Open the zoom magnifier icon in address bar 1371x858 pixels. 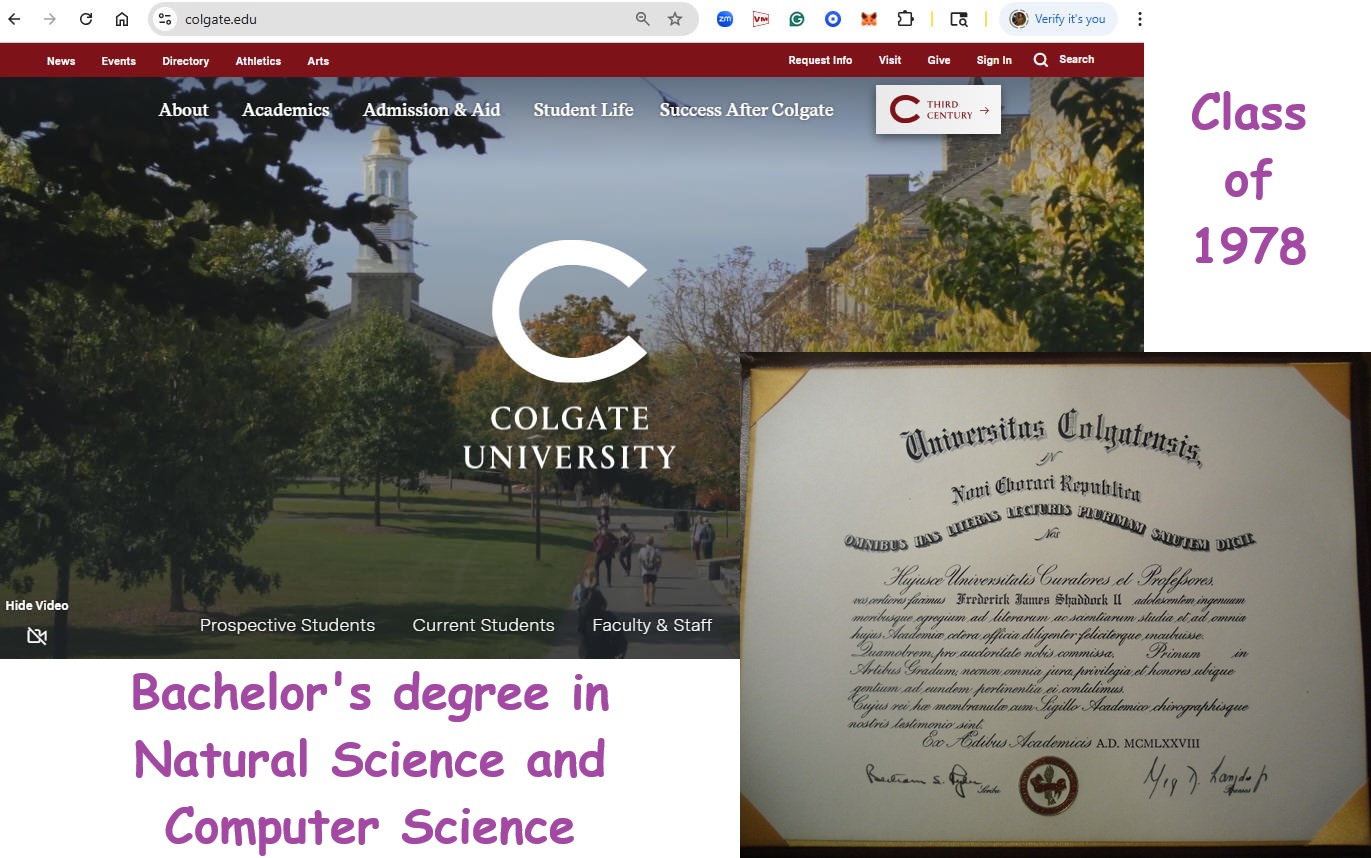coord(643,19)
